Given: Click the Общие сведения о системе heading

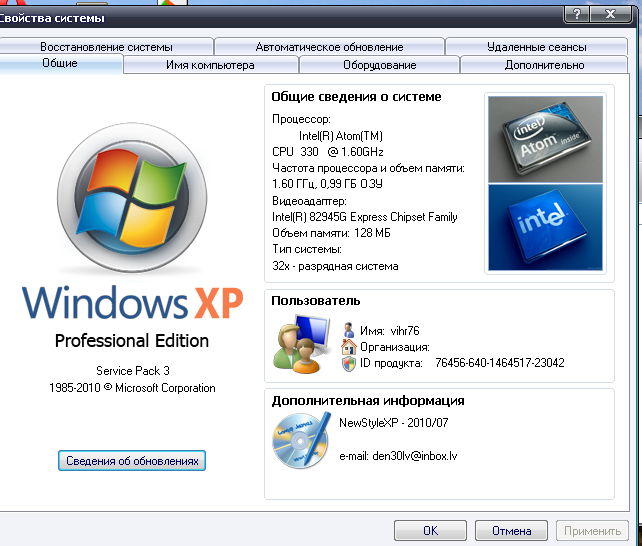Looking at the screenshot, I should click(356, 97).
